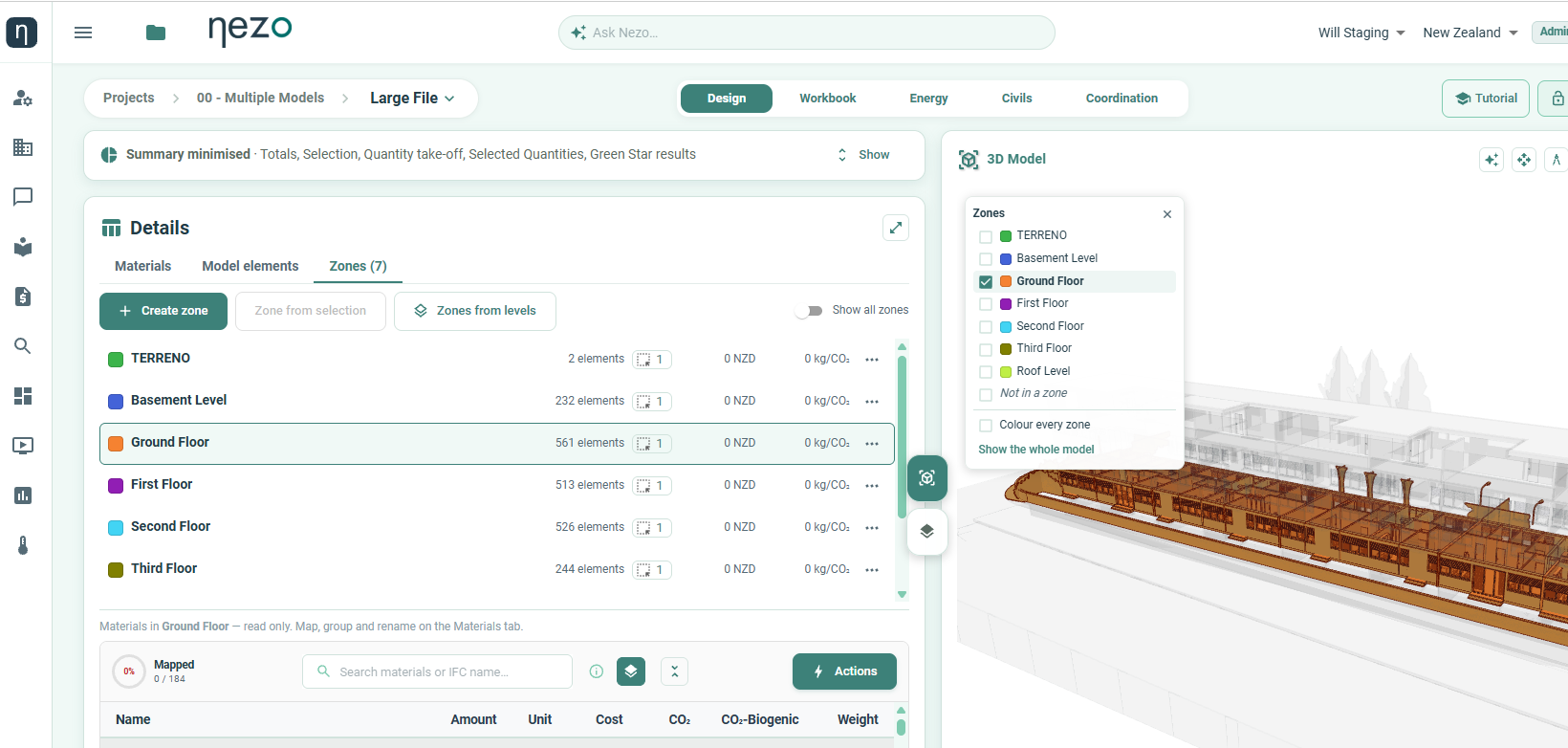Toggle the Show all zones switch
The width and height of the screenshot is (1568, 748).
click(809, 311)
